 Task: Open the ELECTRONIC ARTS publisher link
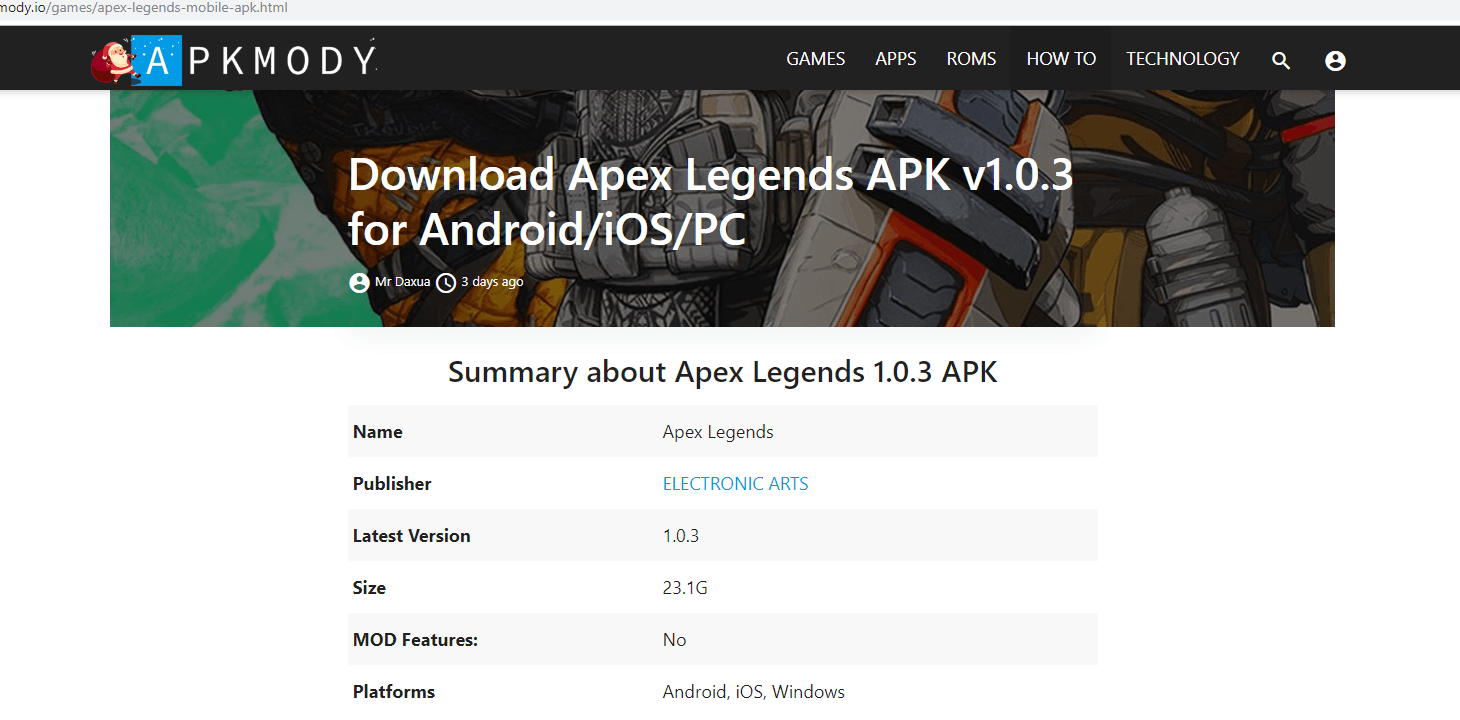735,484
